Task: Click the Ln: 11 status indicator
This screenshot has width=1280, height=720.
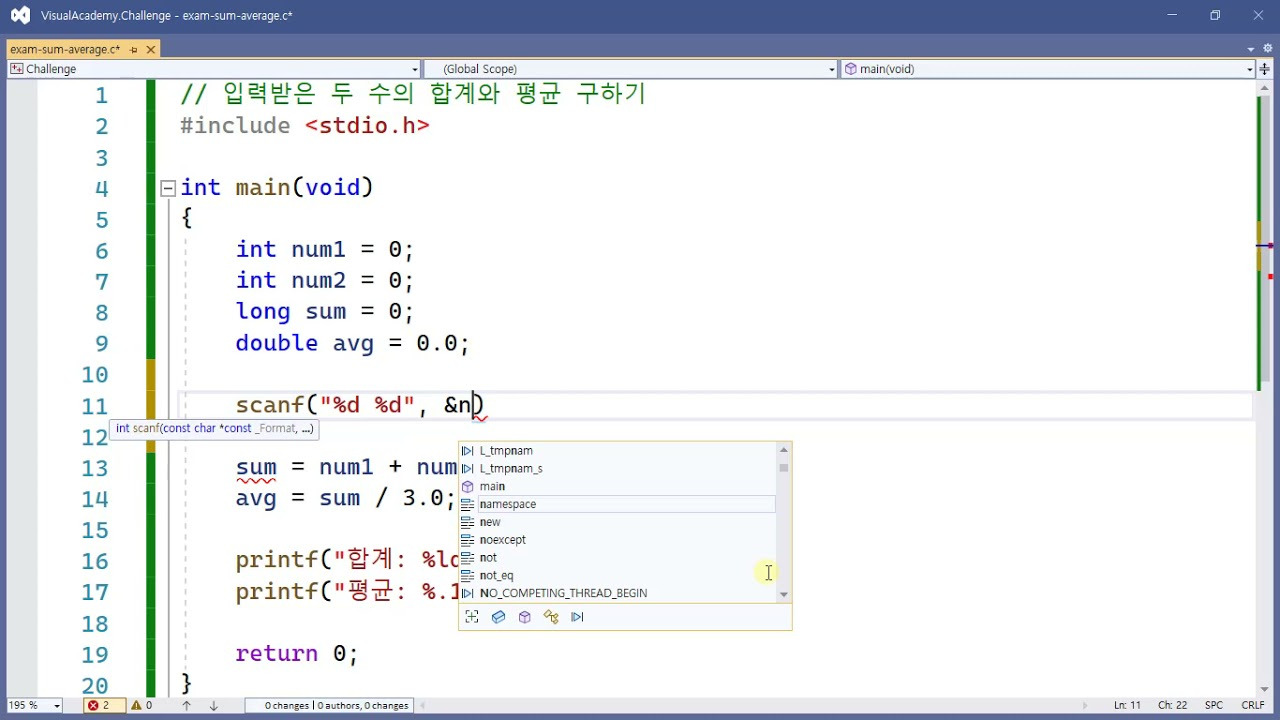Action: pyautogui.click(x=1127, y=706)
